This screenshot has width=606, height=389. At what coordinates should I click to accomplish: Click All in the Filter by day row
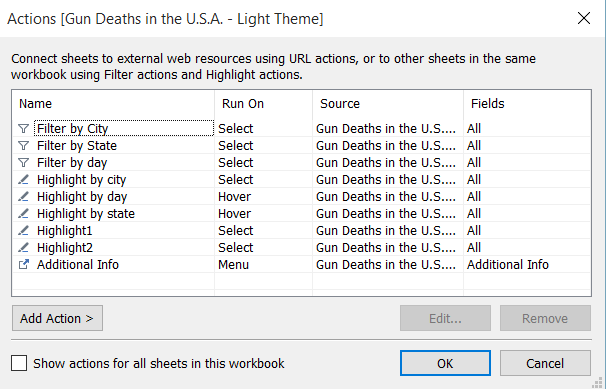(474, 163)
